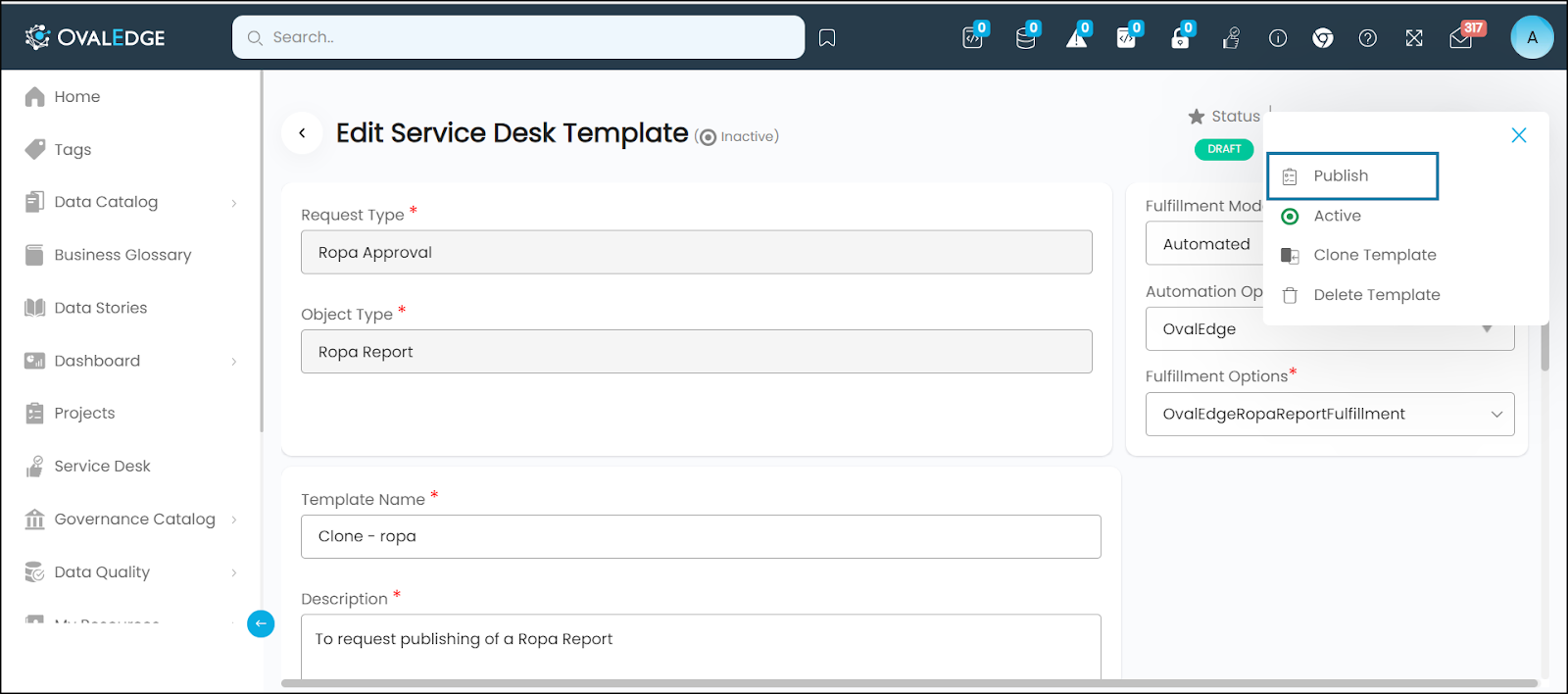This screenshot has height=694, width=1568.
Task: Open the warning alerts triangle icon
Action: (1077, 38)
